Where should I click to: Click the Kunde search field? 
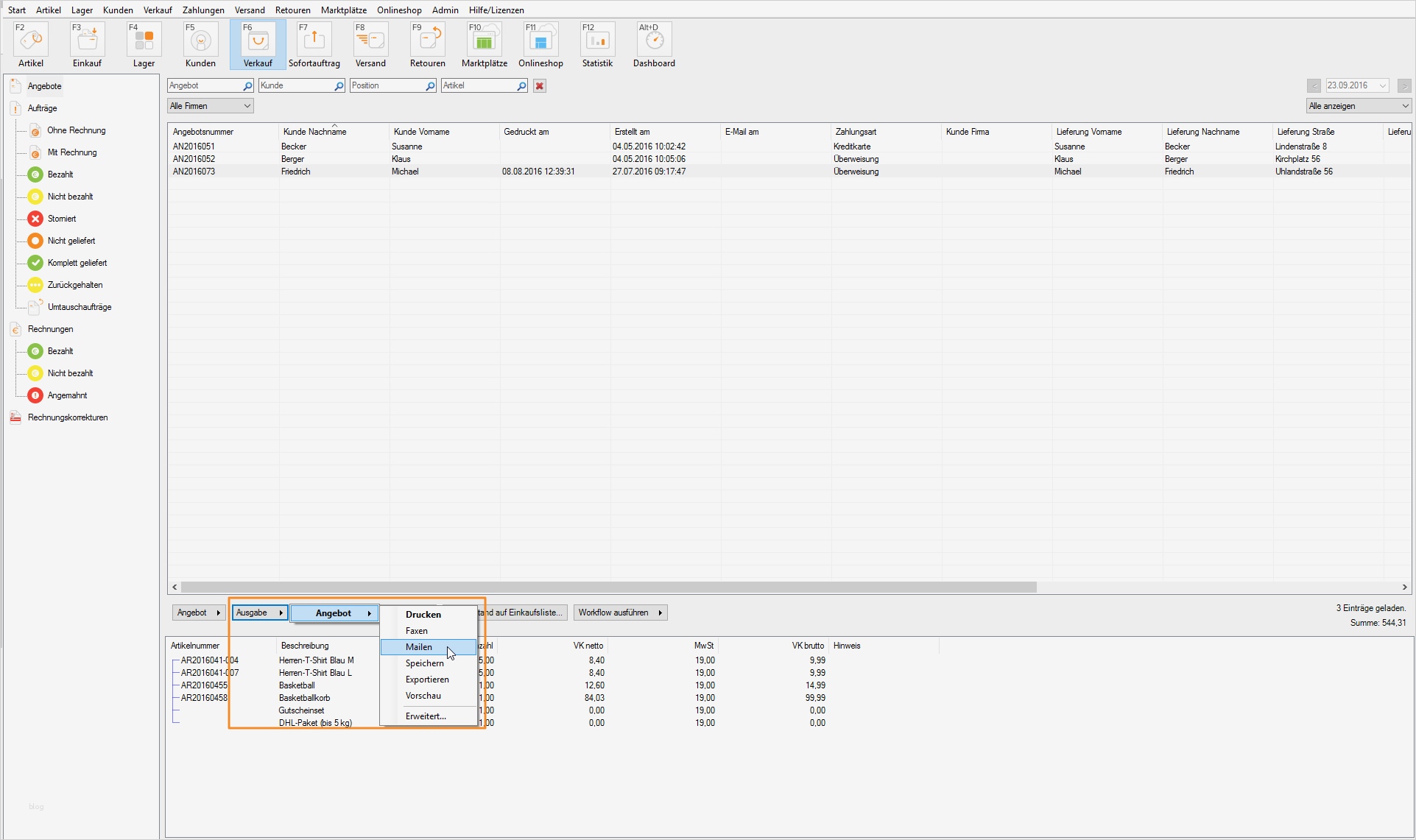[x=296, y=86]
